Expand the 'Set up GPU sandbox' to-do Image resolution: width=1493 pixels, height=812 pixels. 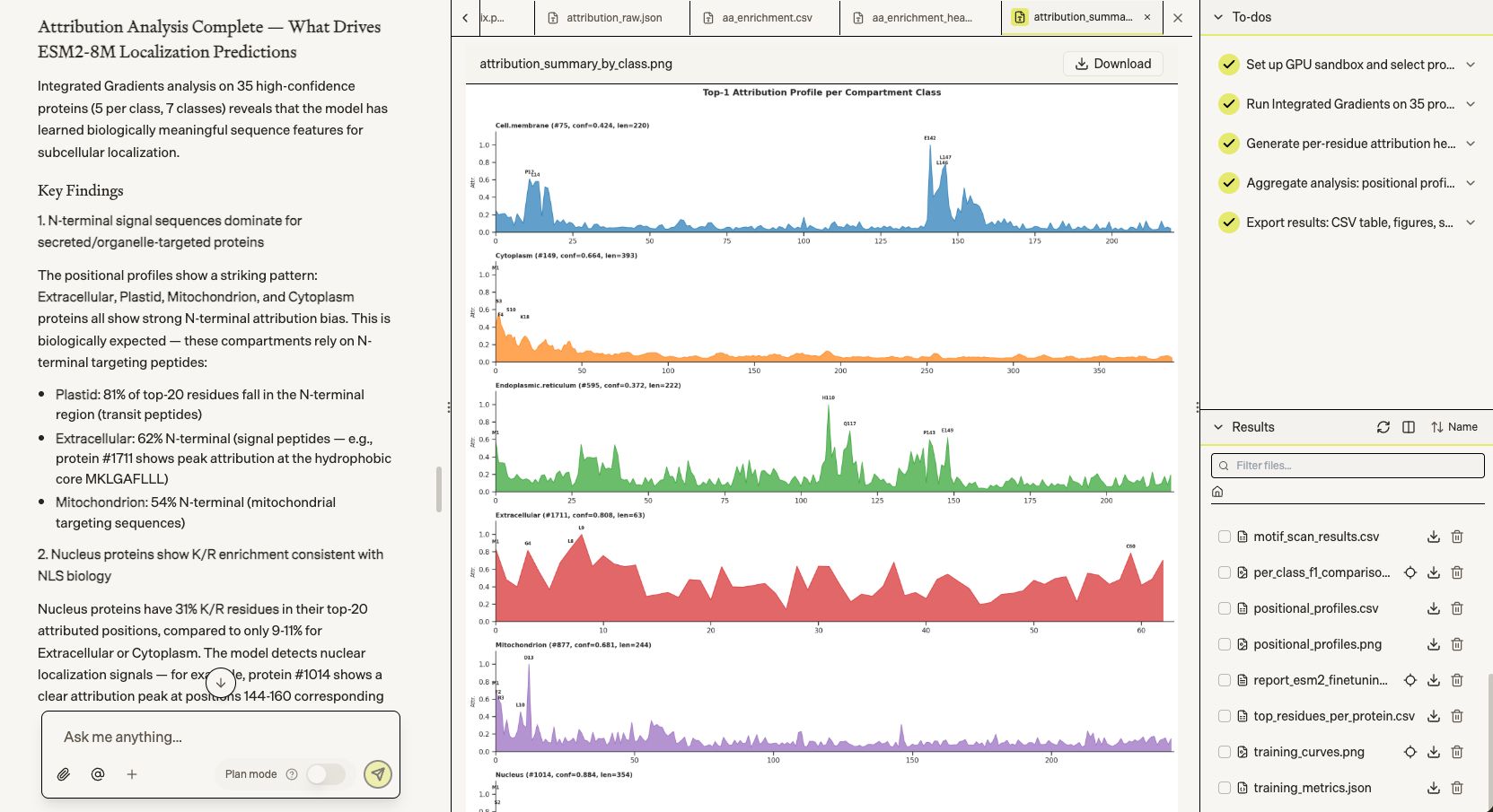point(1471,65)
